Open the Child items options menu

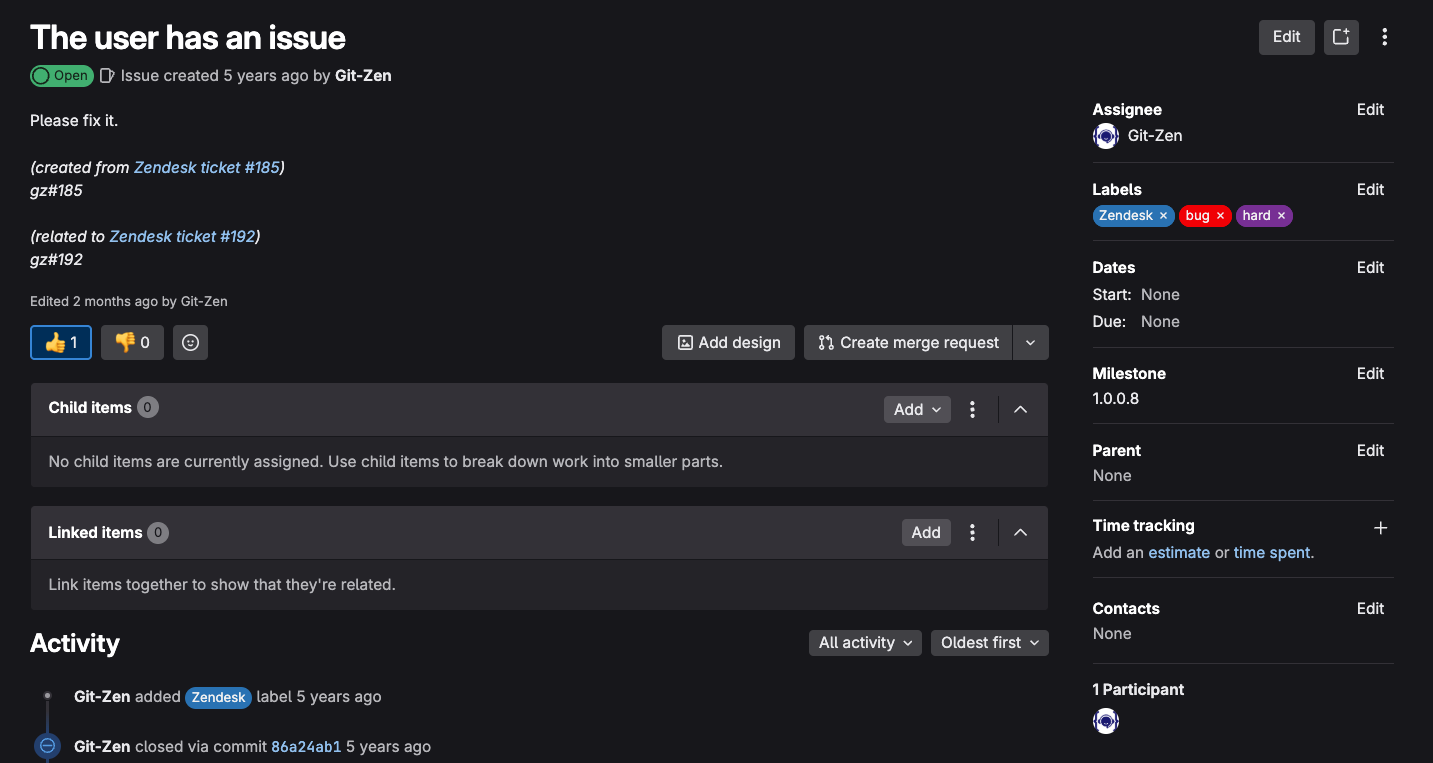pos(972,409)
